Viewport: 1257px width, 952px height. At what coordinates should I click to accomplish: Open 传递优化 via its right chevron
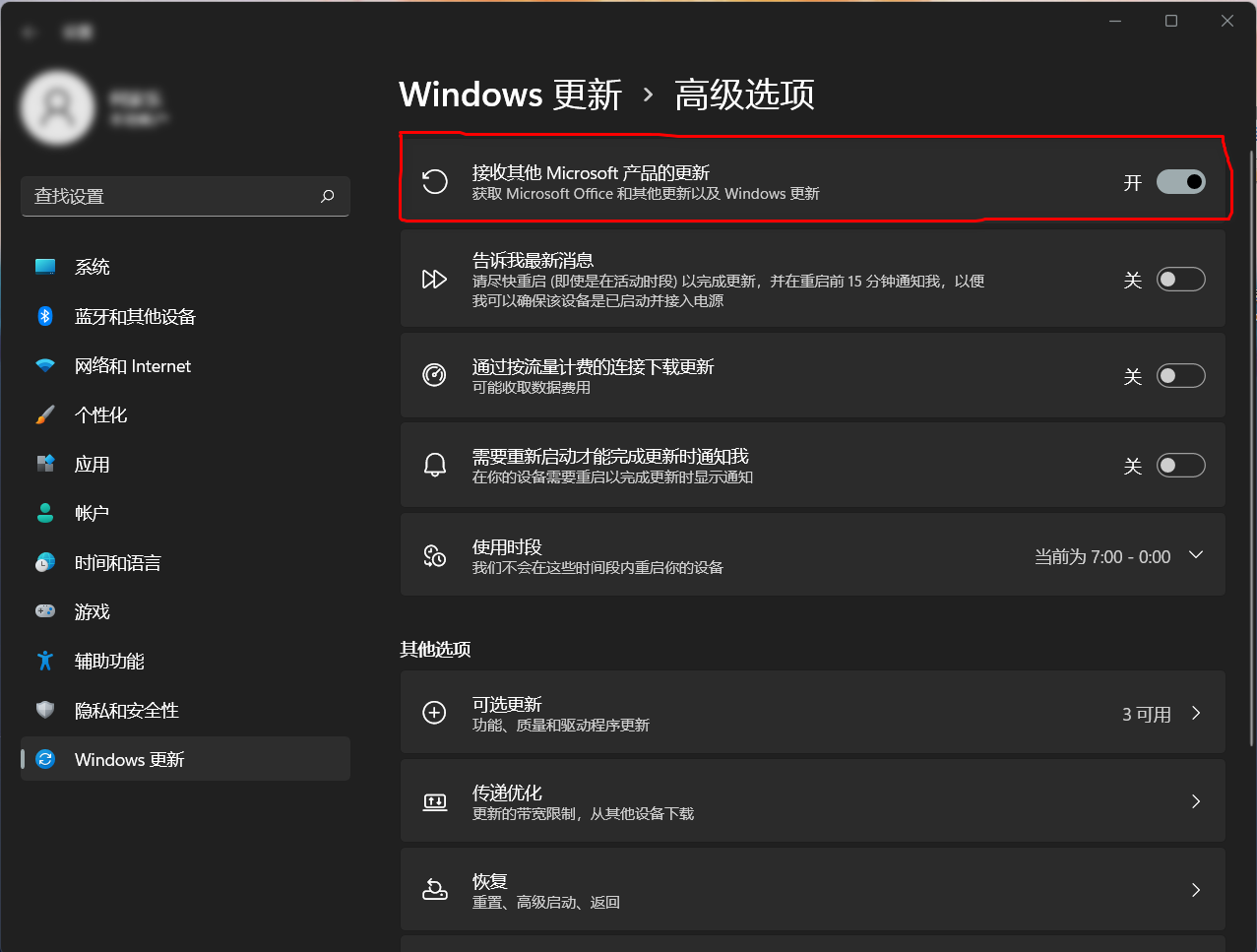coord(1196,801)
